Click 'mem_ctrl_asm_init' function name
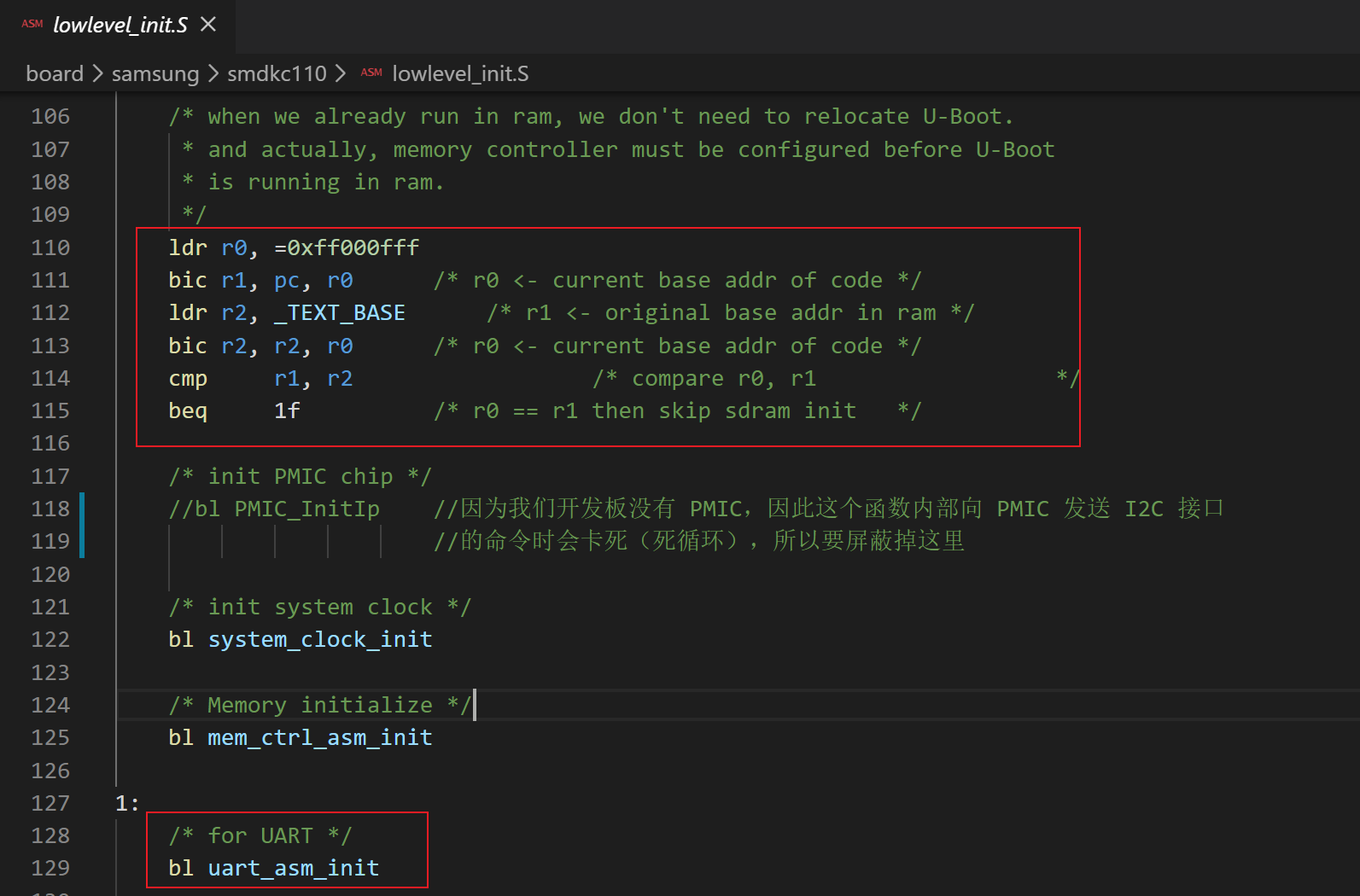The image size is (1360, 896). [320, 738]
